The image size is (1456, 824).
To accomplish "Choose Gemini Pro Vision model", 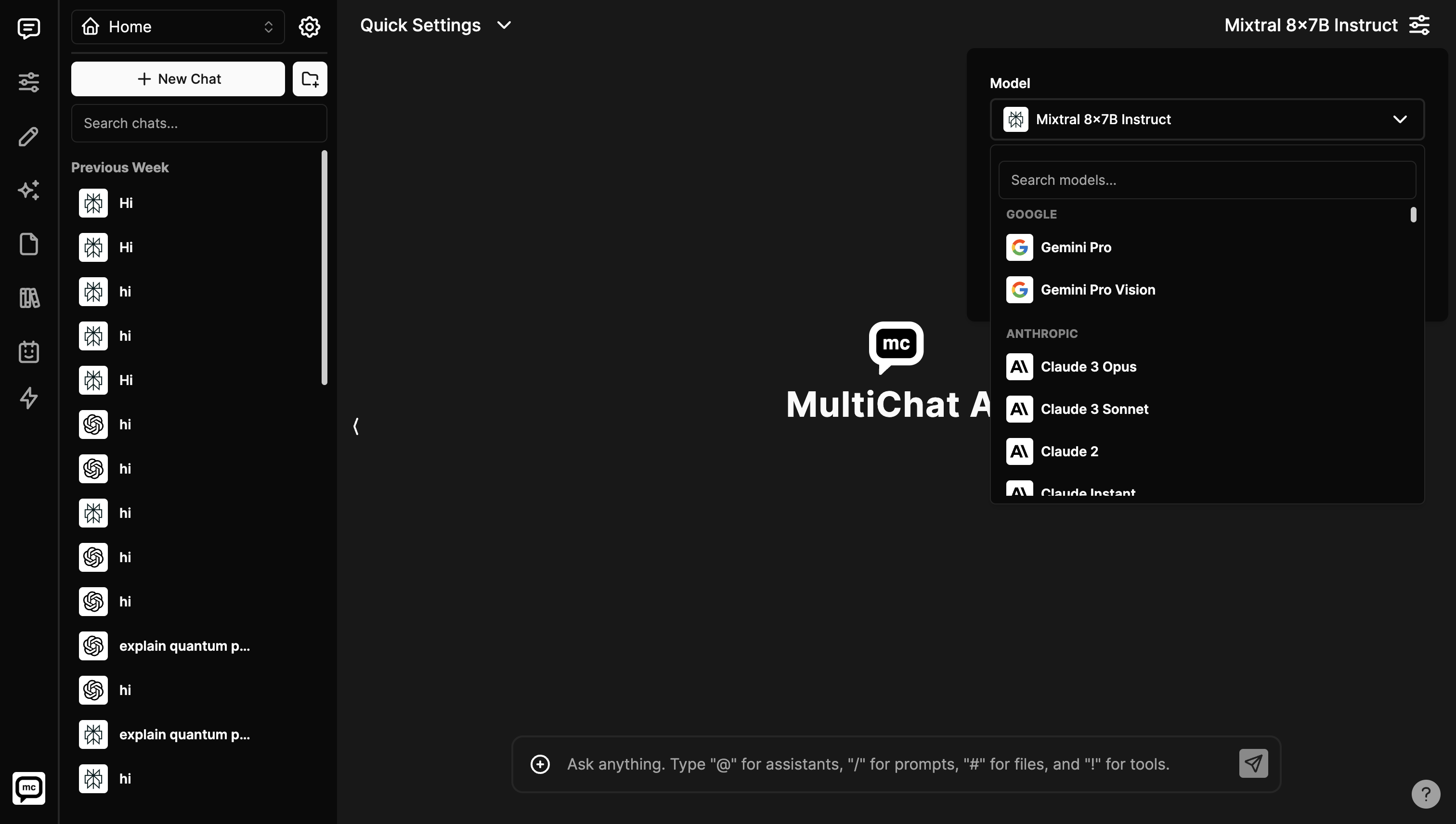I will [1097, 290].
